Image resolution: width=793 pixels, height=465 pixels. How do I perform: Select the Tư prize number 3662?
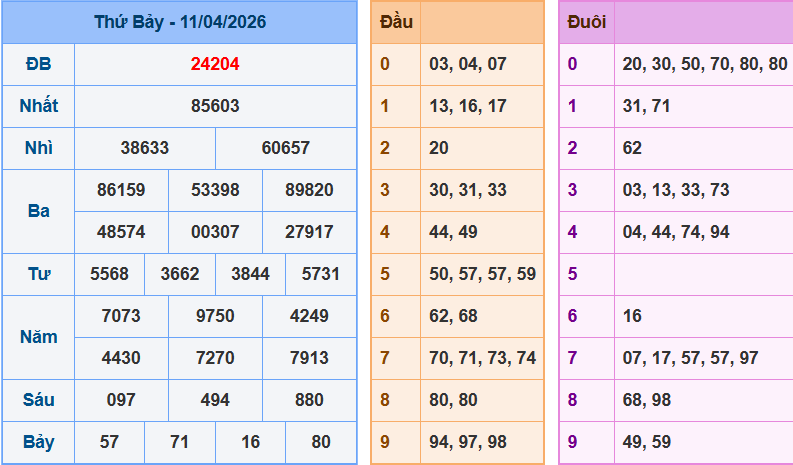(180, 274)
